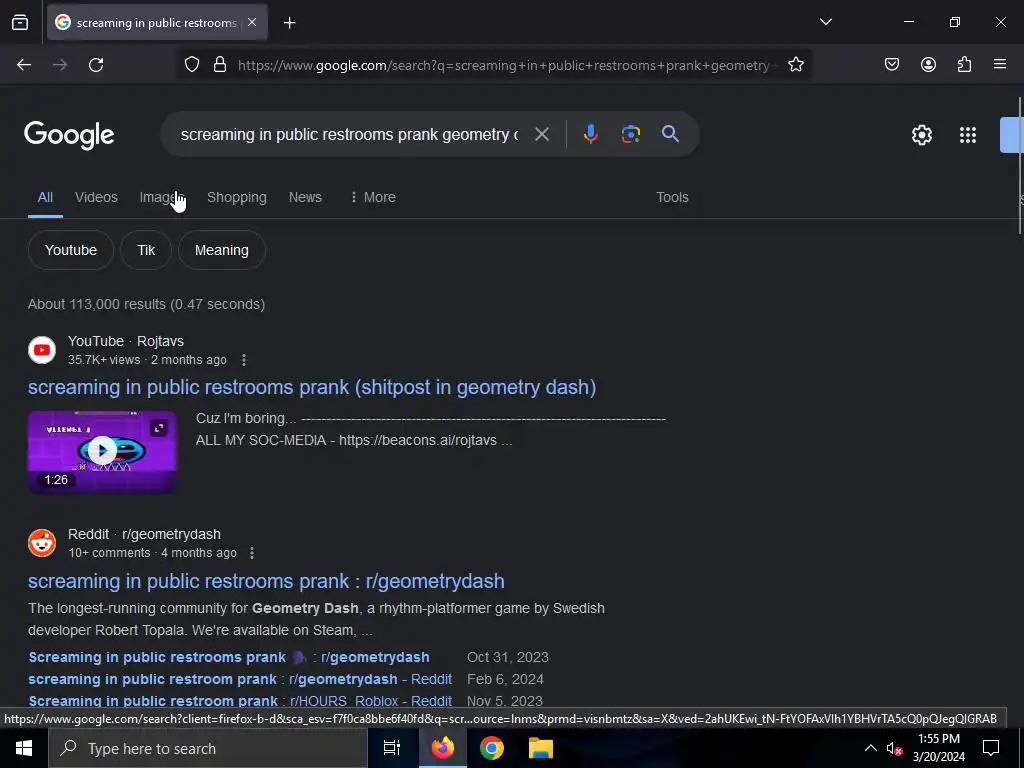
Task: Open the three-dot menu for Reddit result
Action: tap(252, 553)
